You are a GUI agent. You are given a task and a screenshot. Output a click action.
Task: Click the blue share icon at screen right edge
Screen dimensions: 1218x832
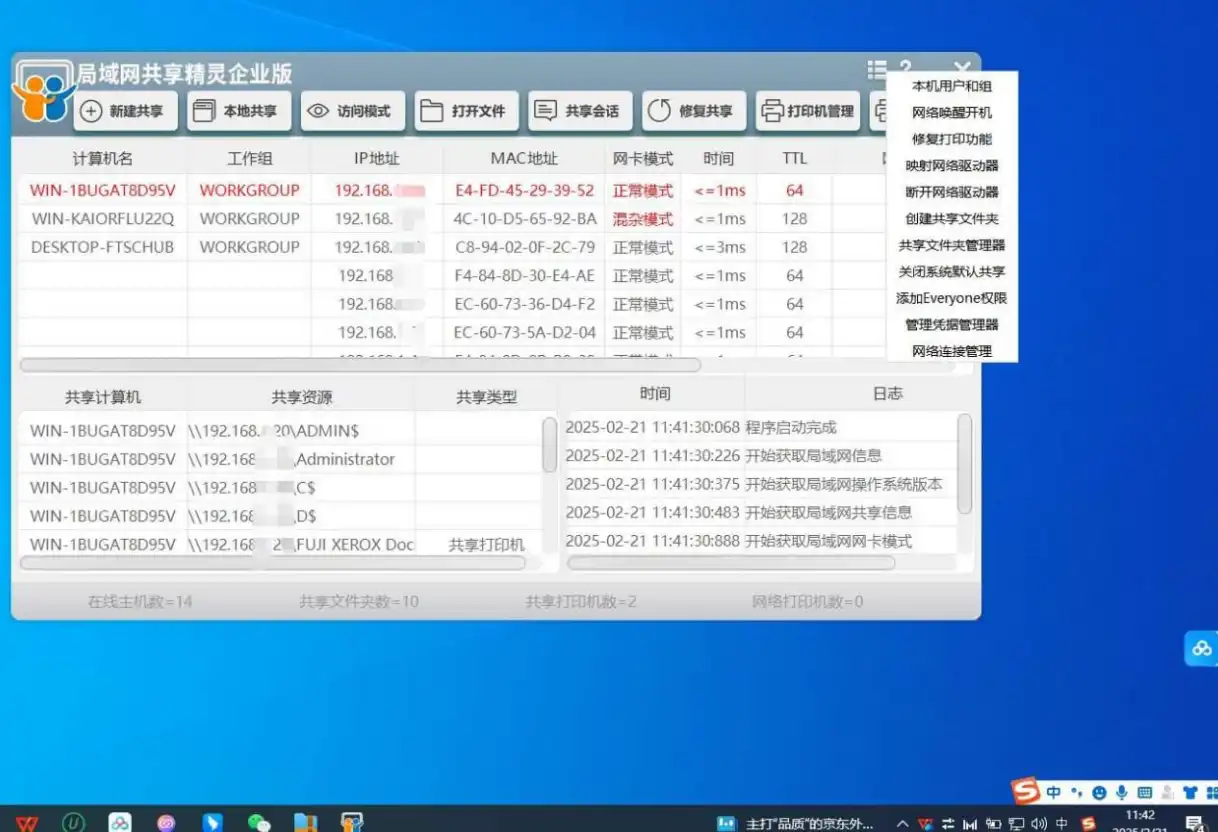click(x=1203, y=648)
